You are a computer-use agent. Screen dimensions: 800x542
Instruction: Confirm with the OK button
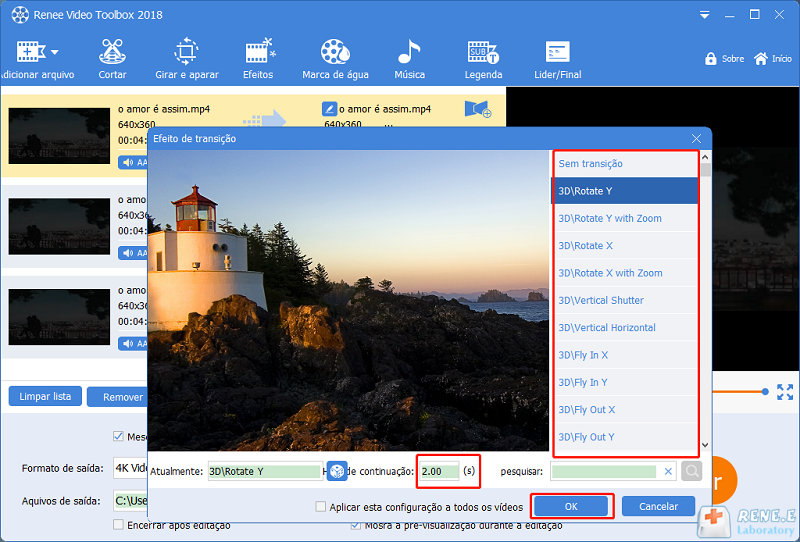(571, 506)
